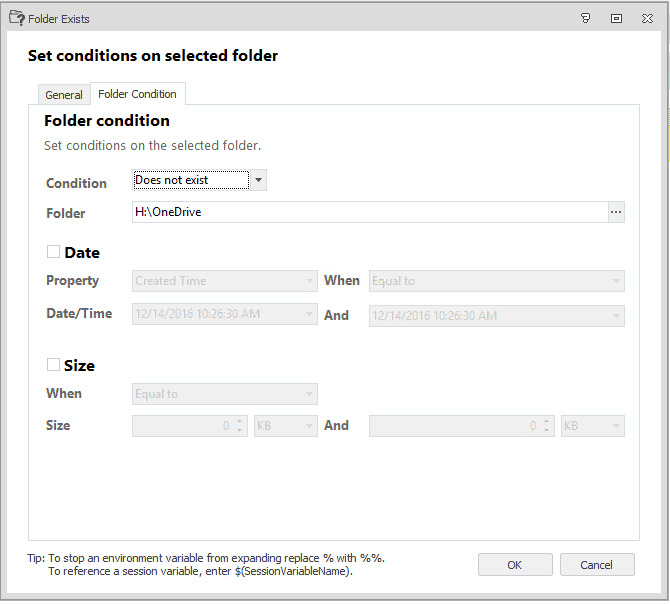Open folder browse ellipsis button
The width and height of the screenshot is (670, 604).
(x=616, y=212)
